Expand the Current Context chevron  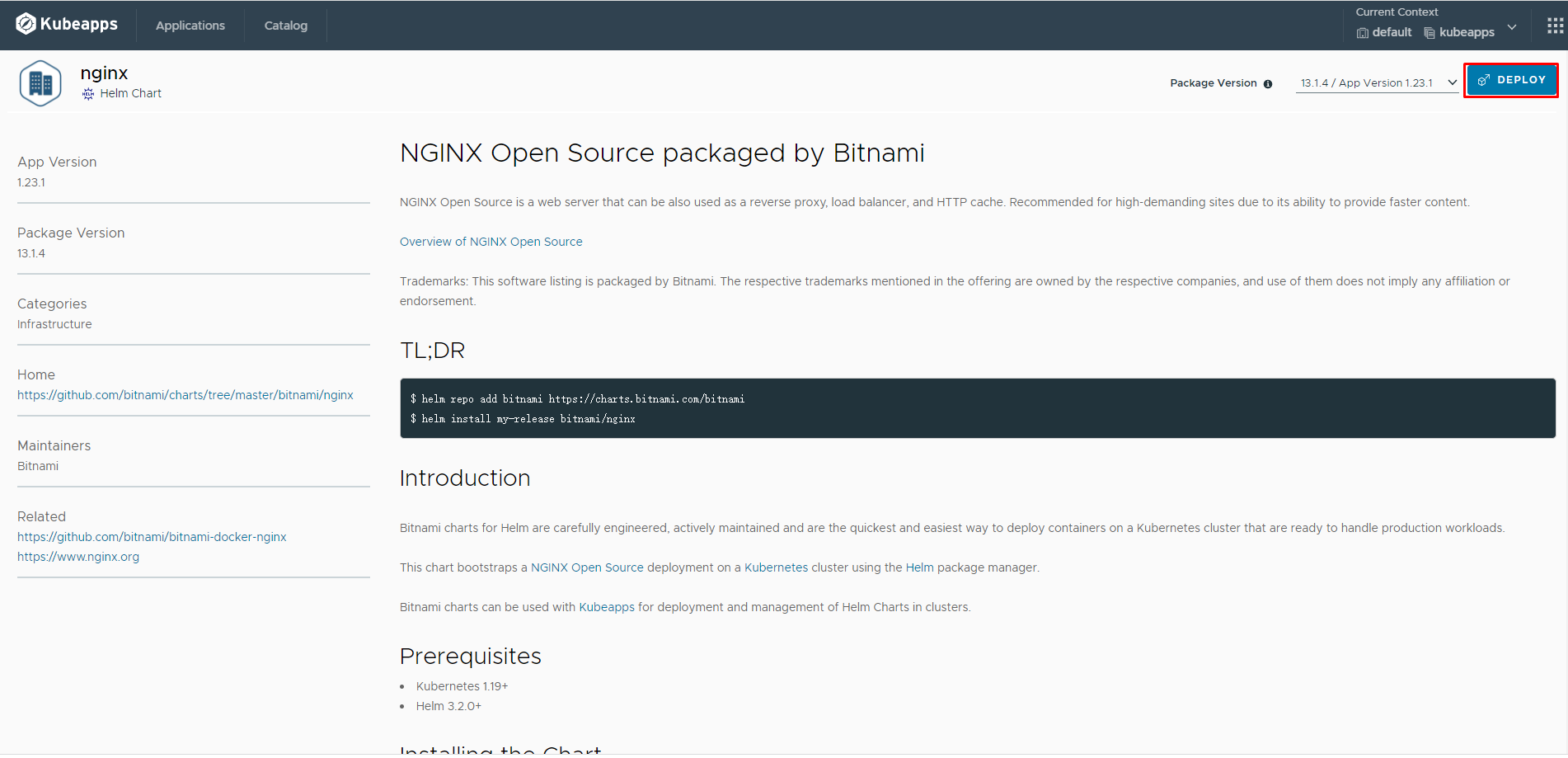[1512, 27]
